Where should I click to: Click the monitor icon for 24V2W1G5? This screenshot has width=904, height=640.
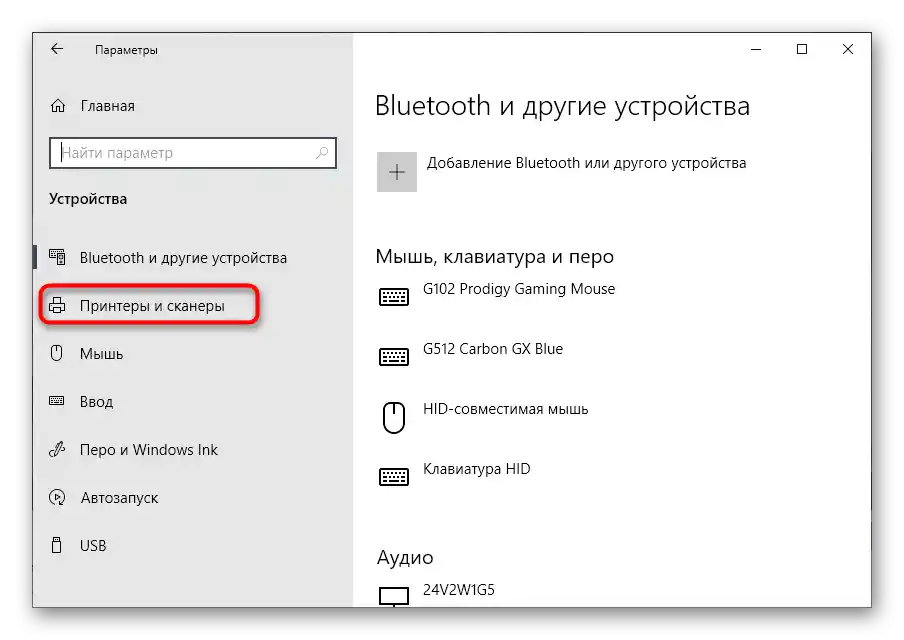(x=394, y=596)
